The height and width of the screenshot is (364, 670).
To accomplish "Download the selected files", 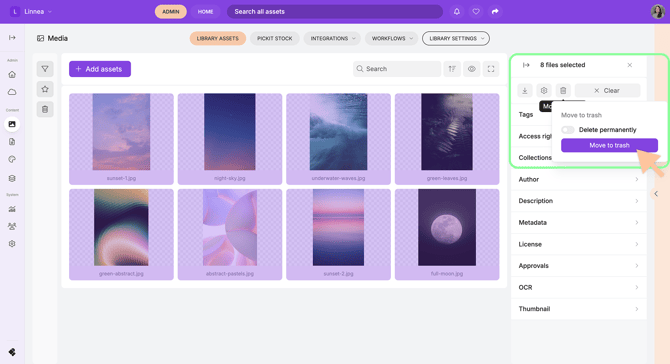I will tap(525, 91).
